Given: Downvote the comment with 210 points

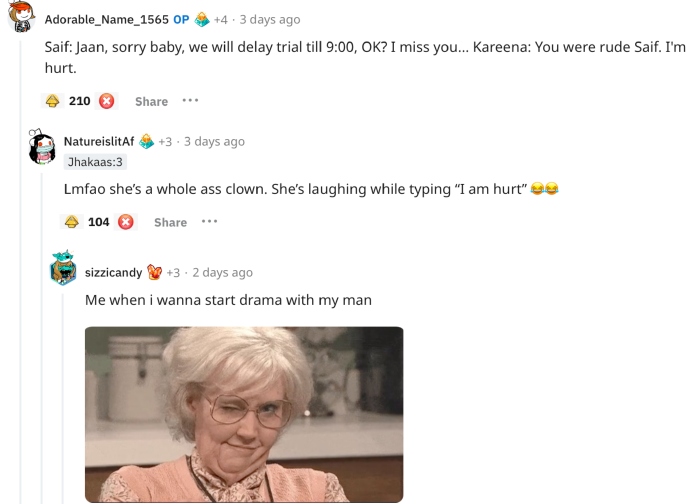Looking at the screenshot, I should pyautogui.click(x=106, y=101).
